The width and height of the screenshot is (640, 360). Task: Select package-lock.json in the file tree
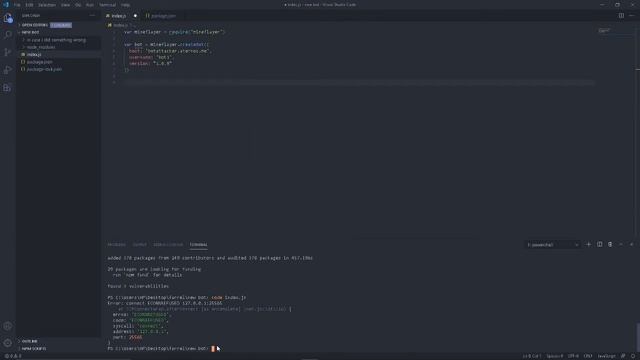point(44,69)
